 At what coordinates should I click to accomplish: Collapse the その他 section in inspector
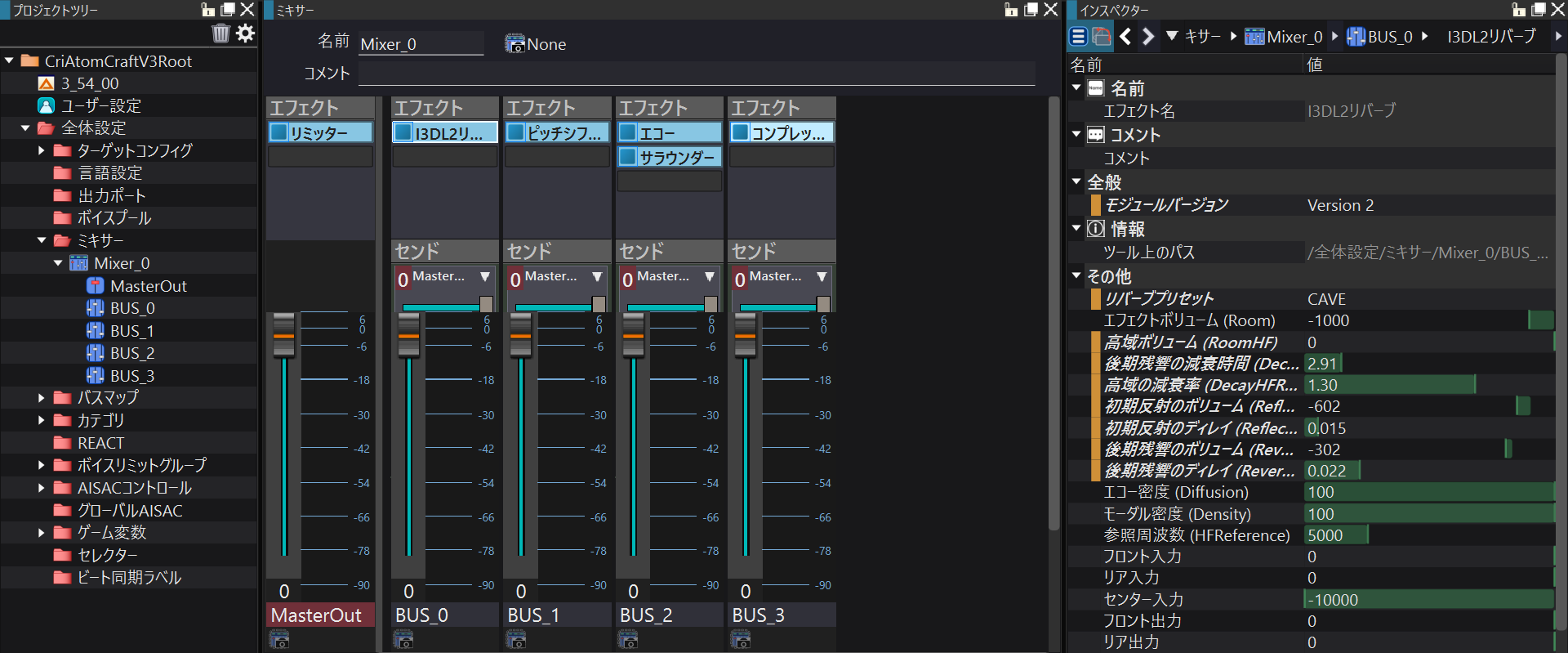(x=1076, y=275)
